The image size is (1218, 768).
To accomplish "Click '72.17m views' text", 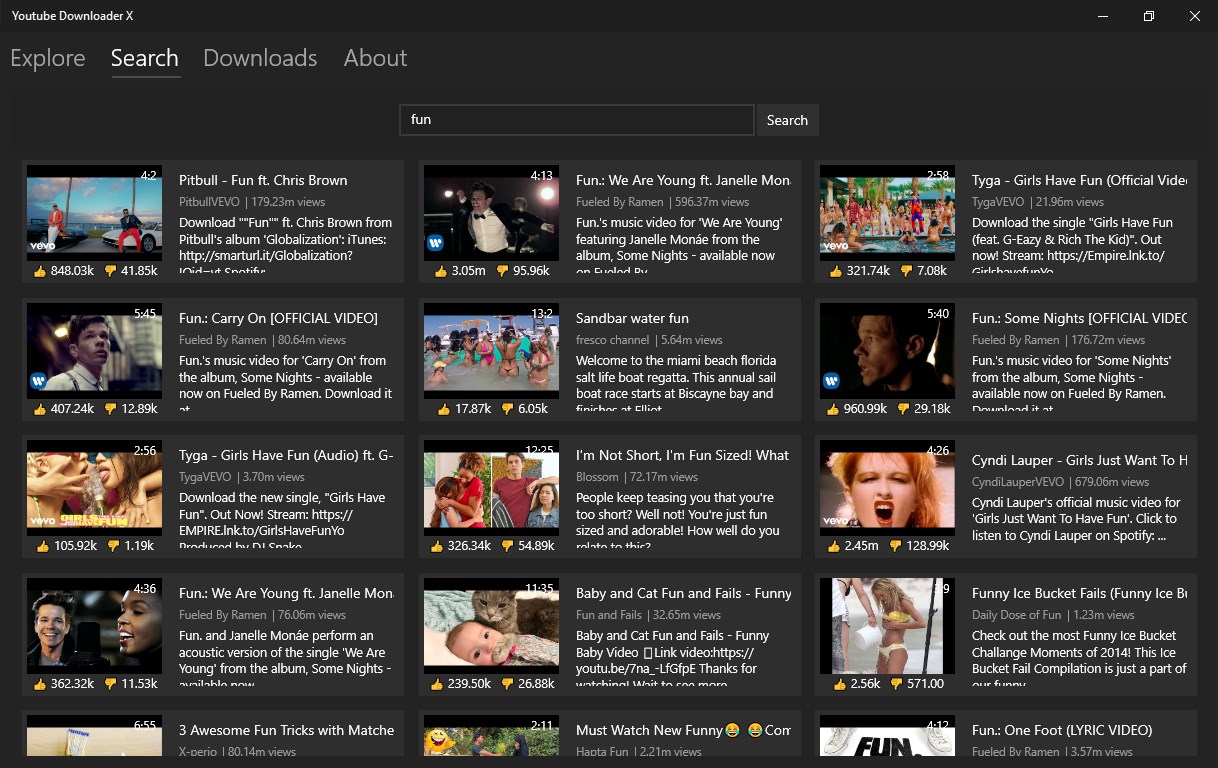I will coord(663,477).
